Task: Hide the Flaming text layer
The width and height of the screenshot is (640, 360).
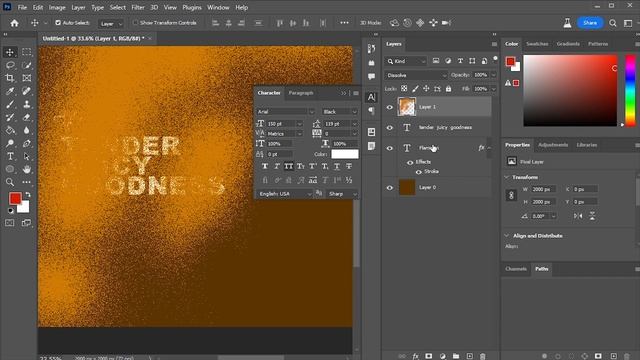Action: click(389, 148)
